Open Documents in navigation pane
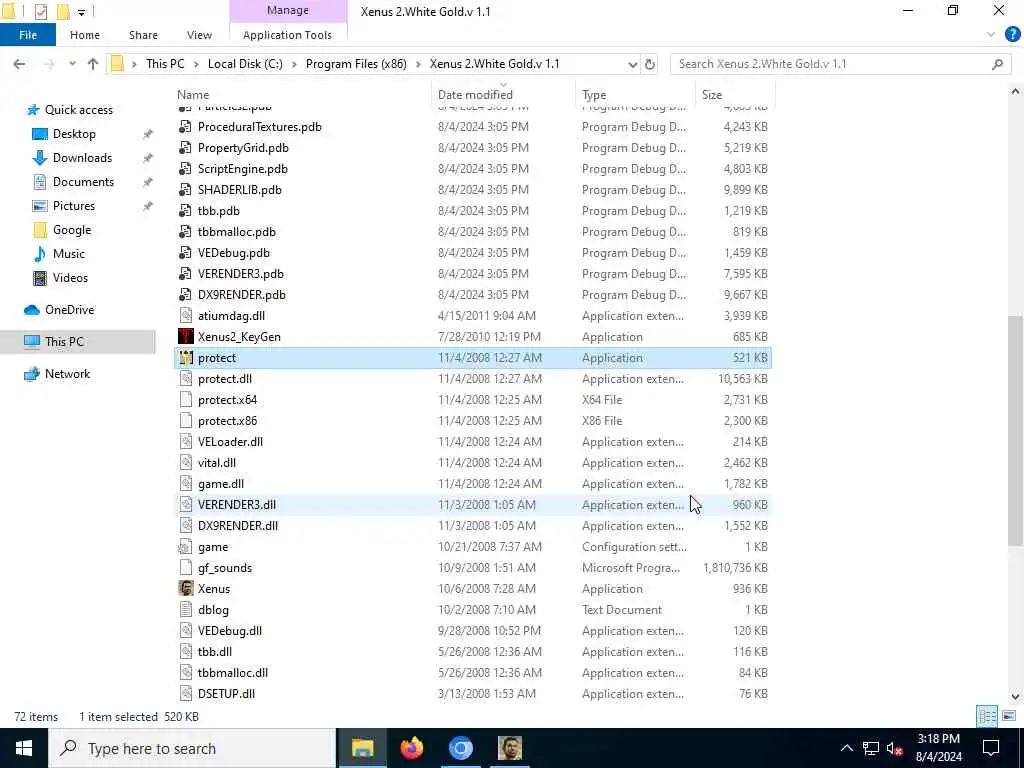This screenshot has width=1024, height=768. pyautogui.click(x=83, y=182)
